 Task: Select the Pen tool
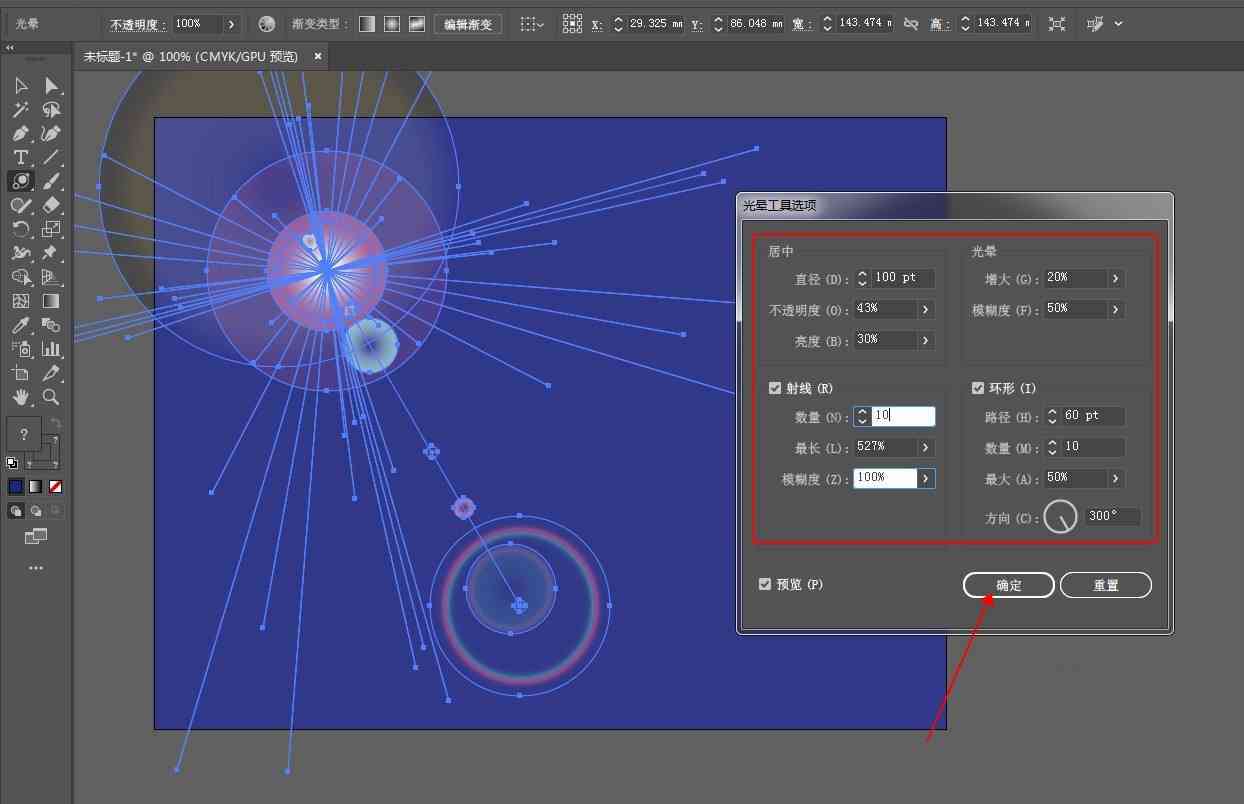(20, 134)
